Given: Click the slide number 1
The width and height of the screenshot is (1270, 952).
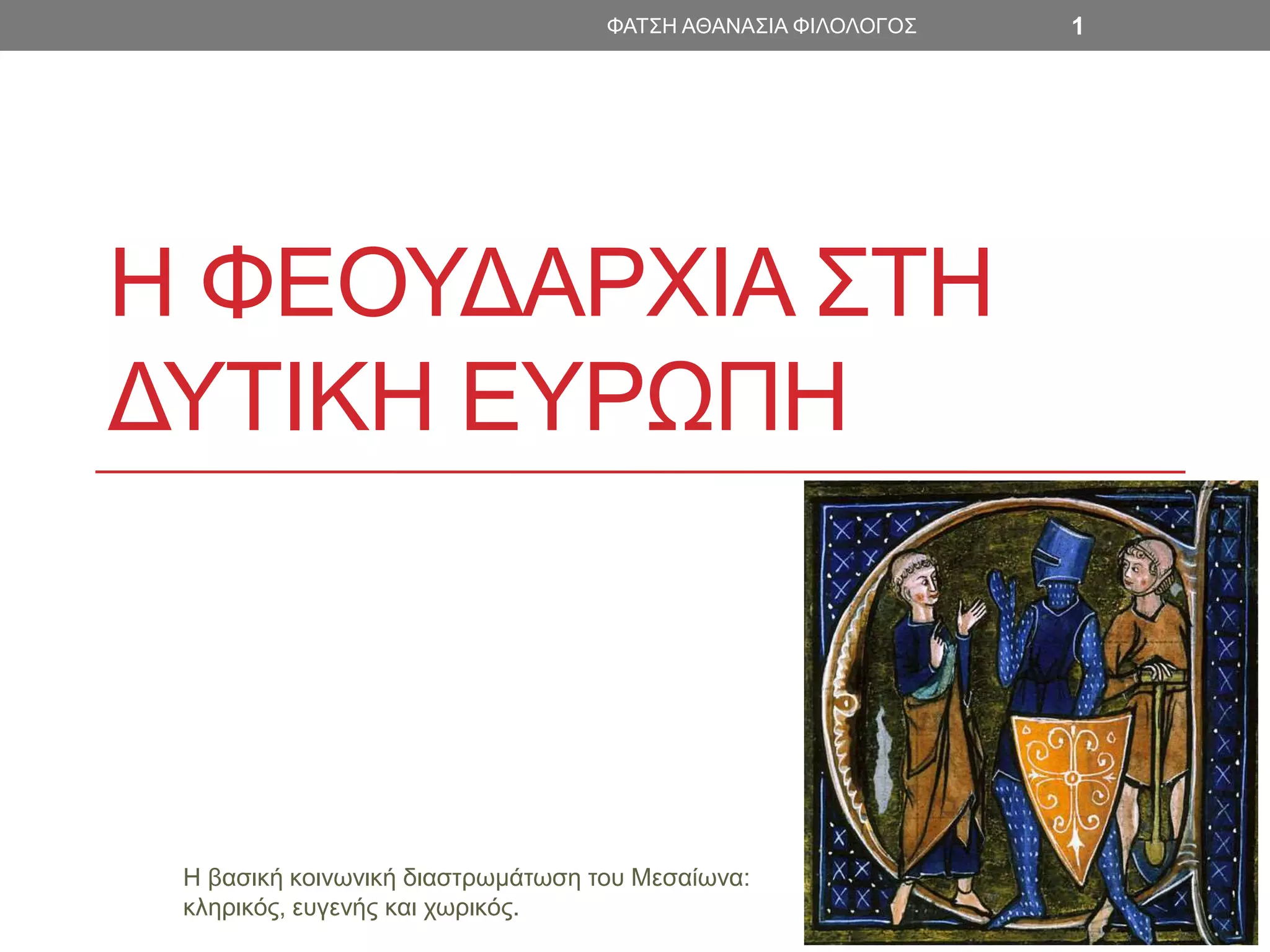Looking at the screenshot, I should tap(1077, 26).
